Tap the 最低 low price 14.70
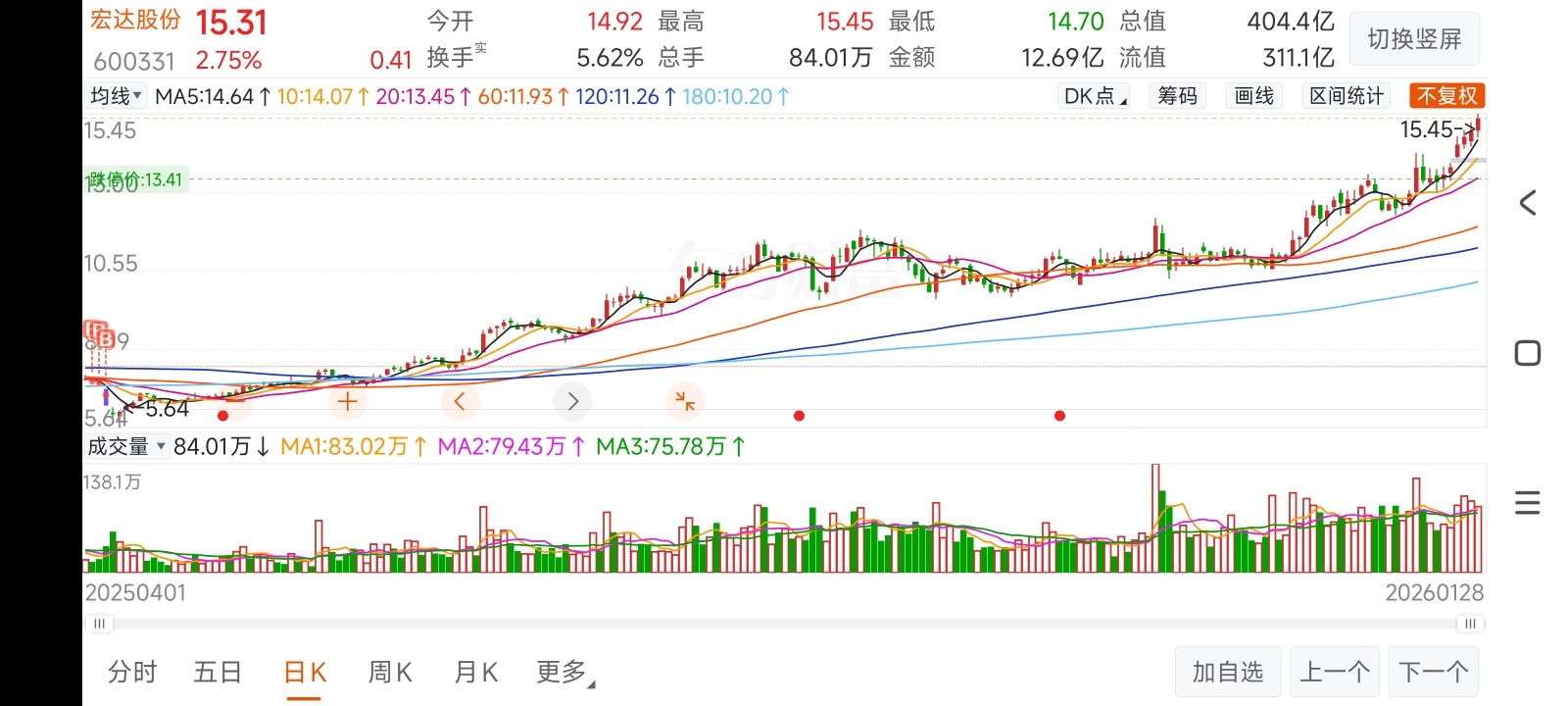 point(1076,21)
